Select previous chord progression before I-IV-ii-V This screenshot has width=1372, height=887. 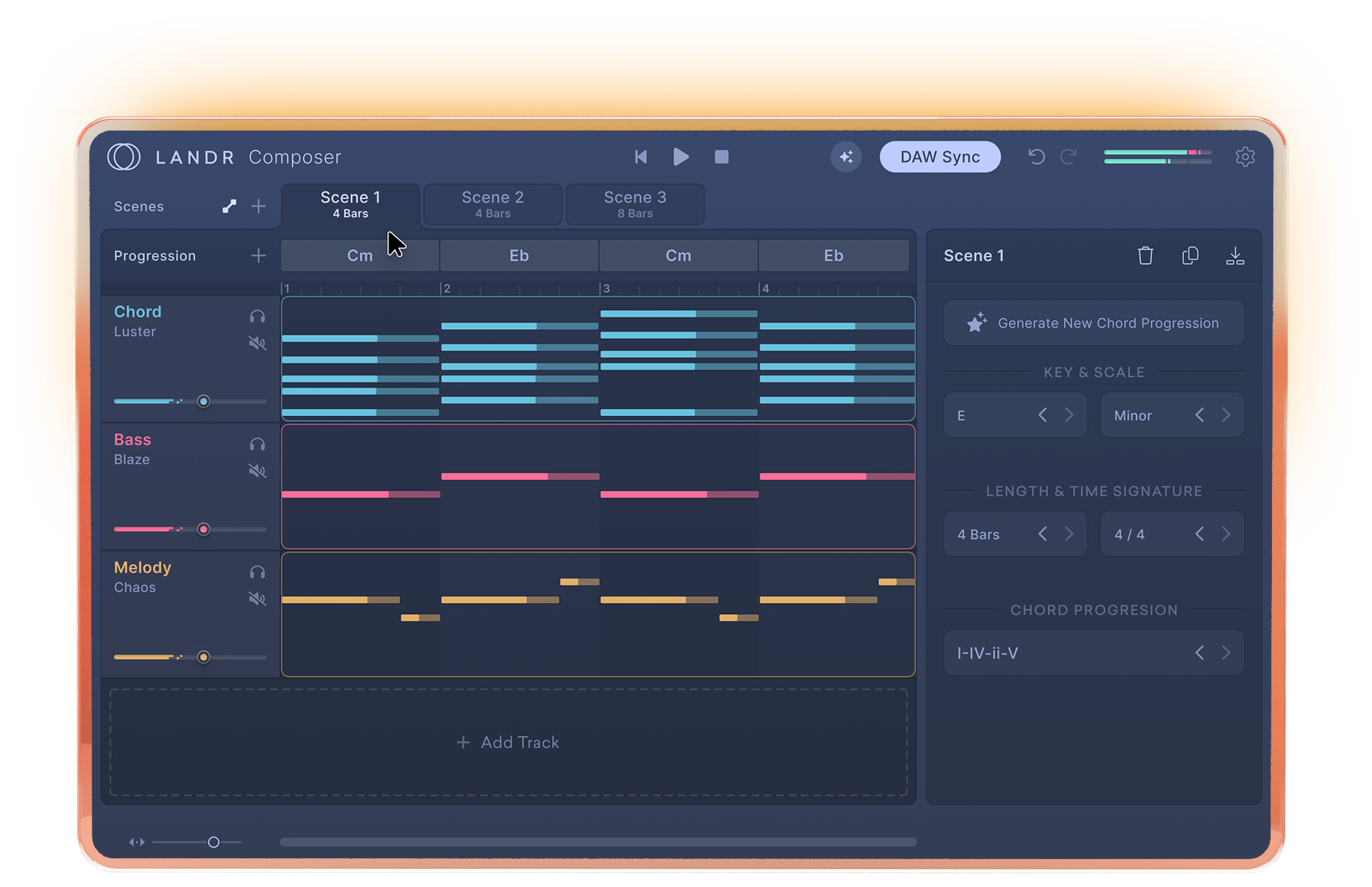pos(1199,652)
